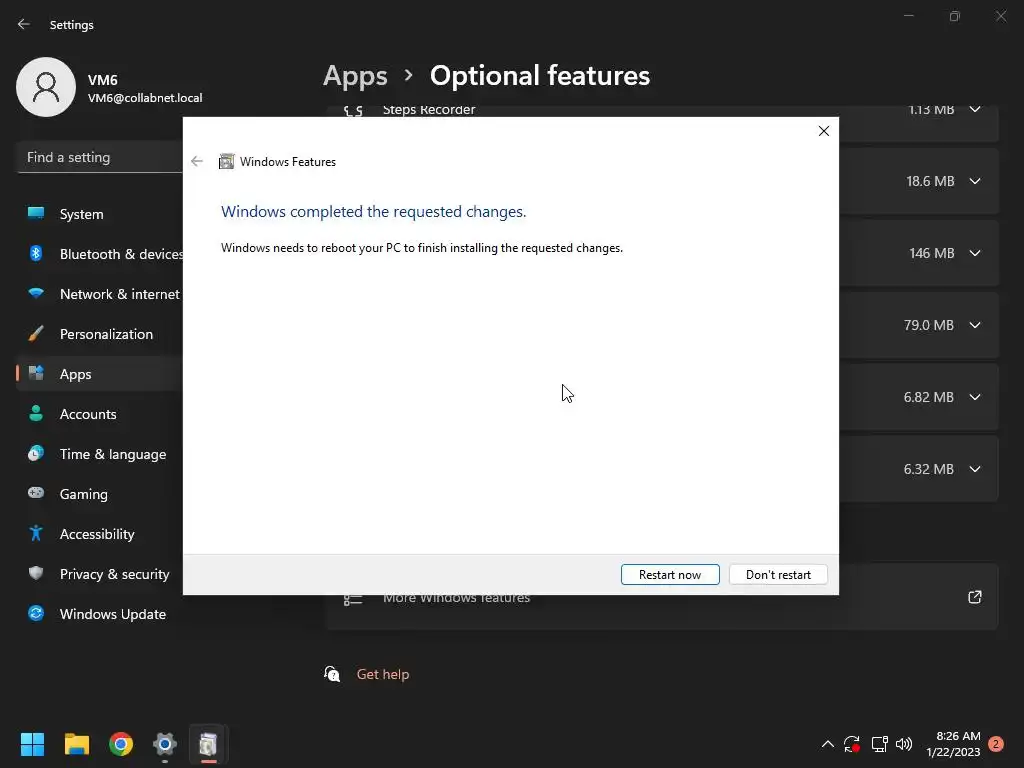
Task: Choose Don't restart in the dialog
Action: point(778,575)
